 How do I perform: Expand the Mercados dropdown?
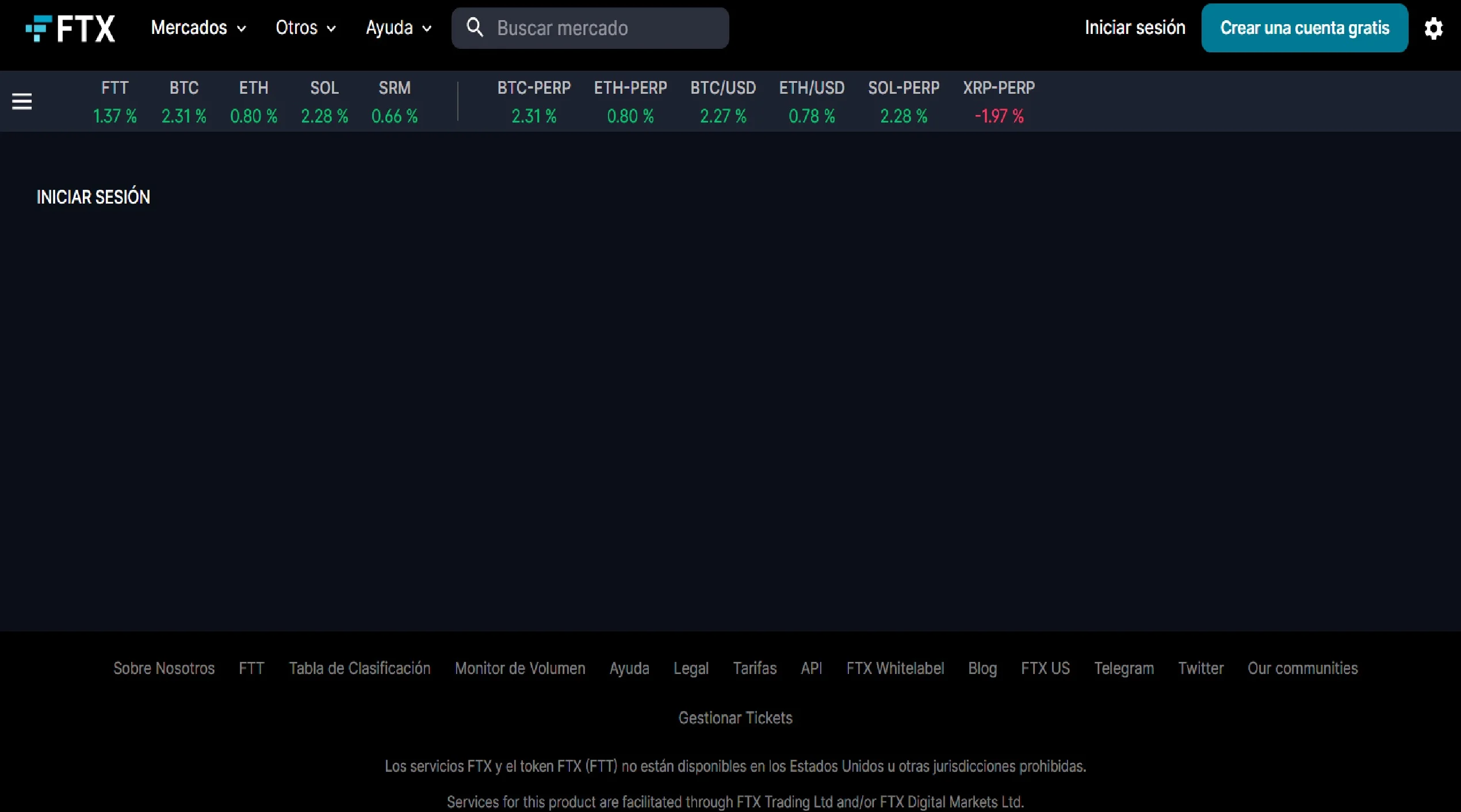[198, 28]
